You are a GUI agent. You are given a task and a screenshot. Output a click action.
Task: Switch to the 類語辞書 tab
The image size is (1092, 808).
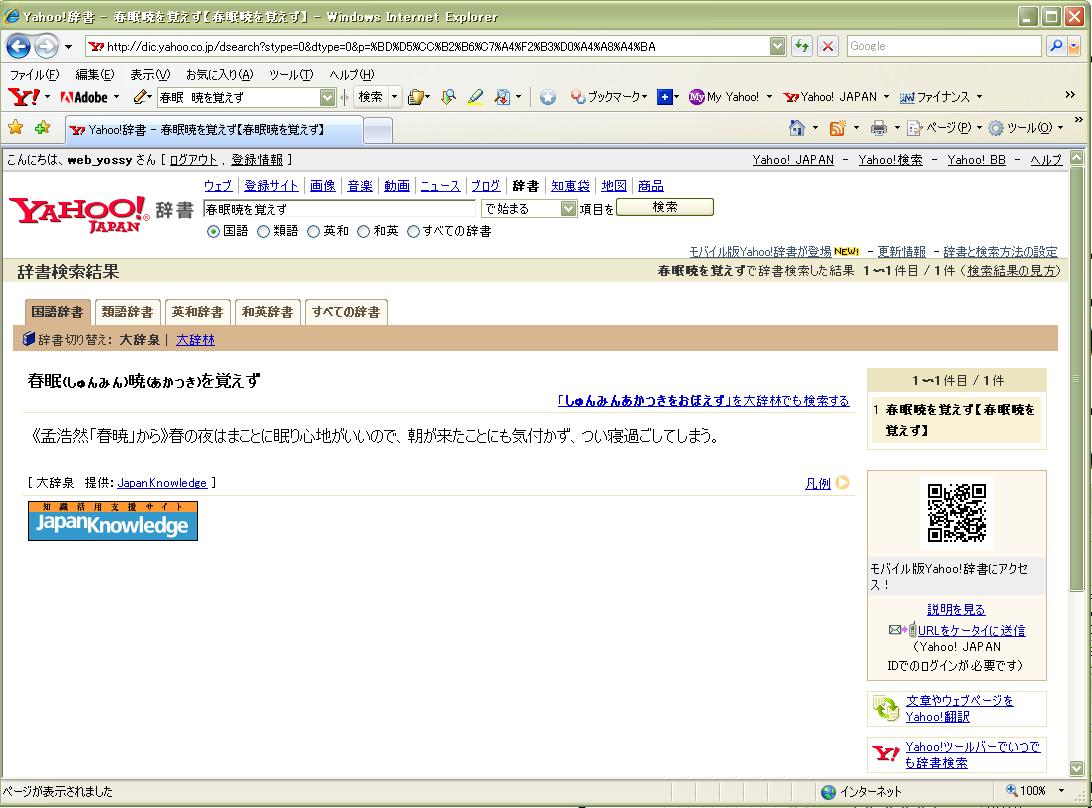click(x=127, y=312)
